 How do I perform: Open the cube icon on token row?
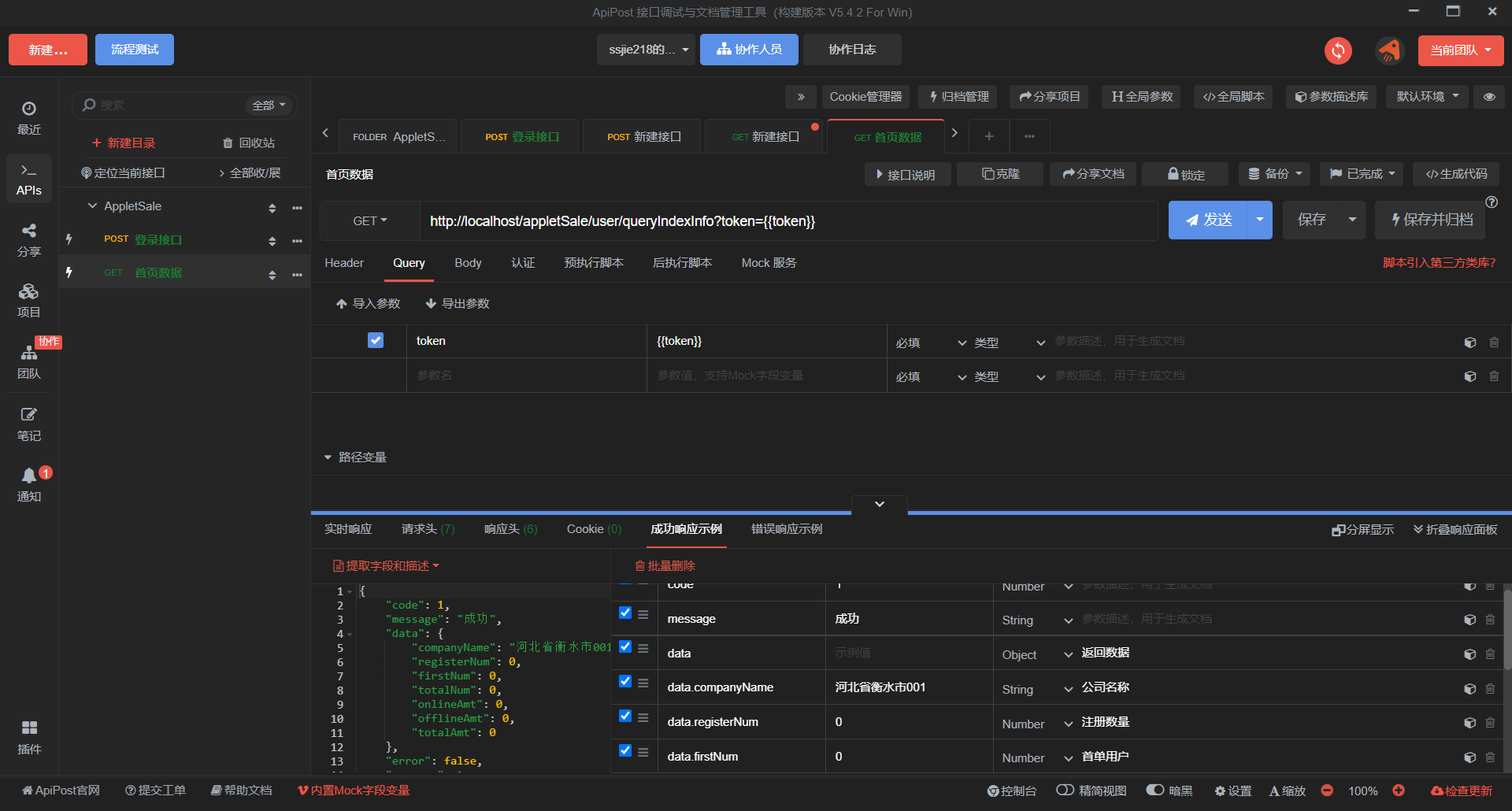coord(1470,343)
